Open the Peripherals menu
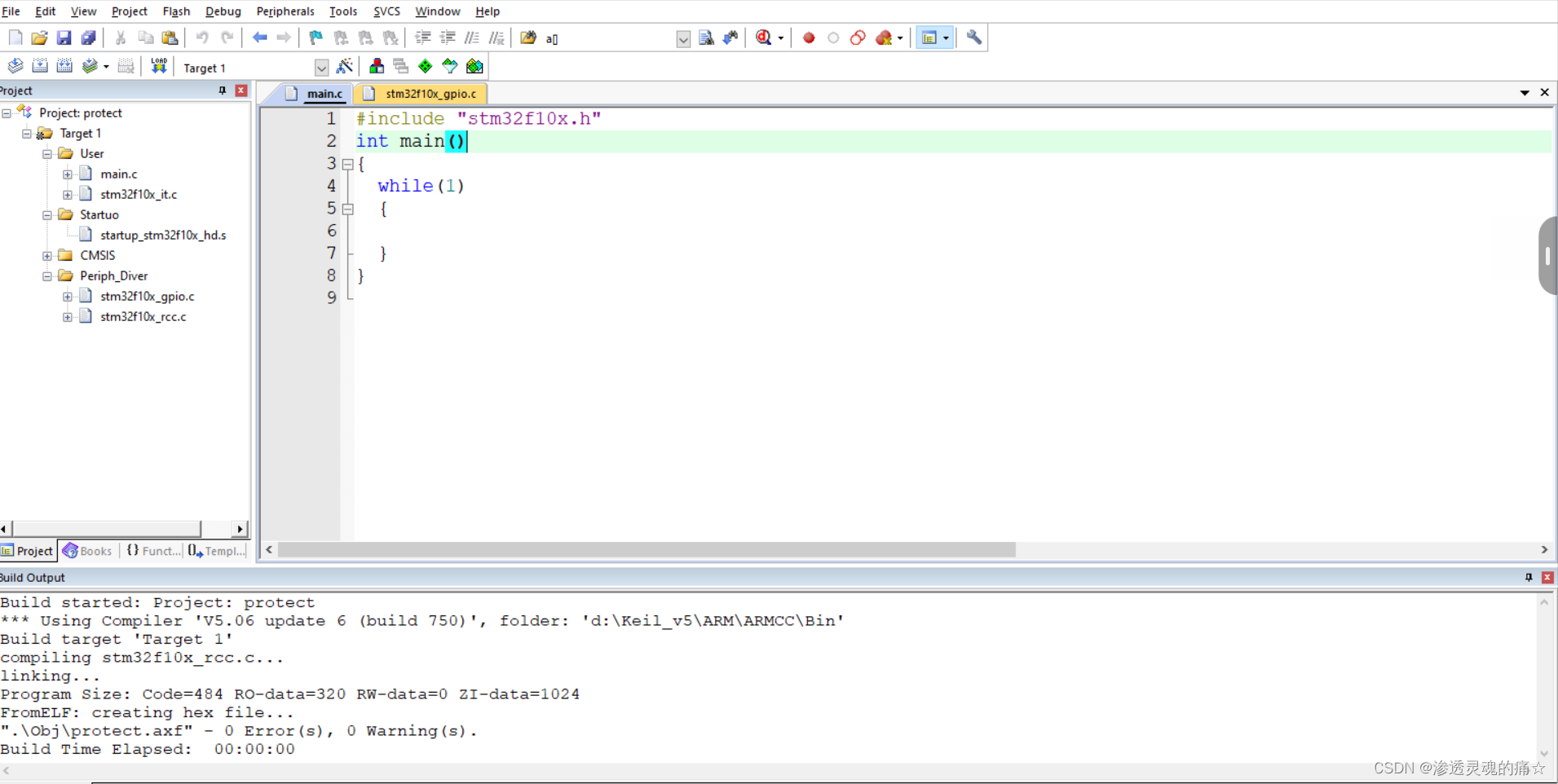 285,11
